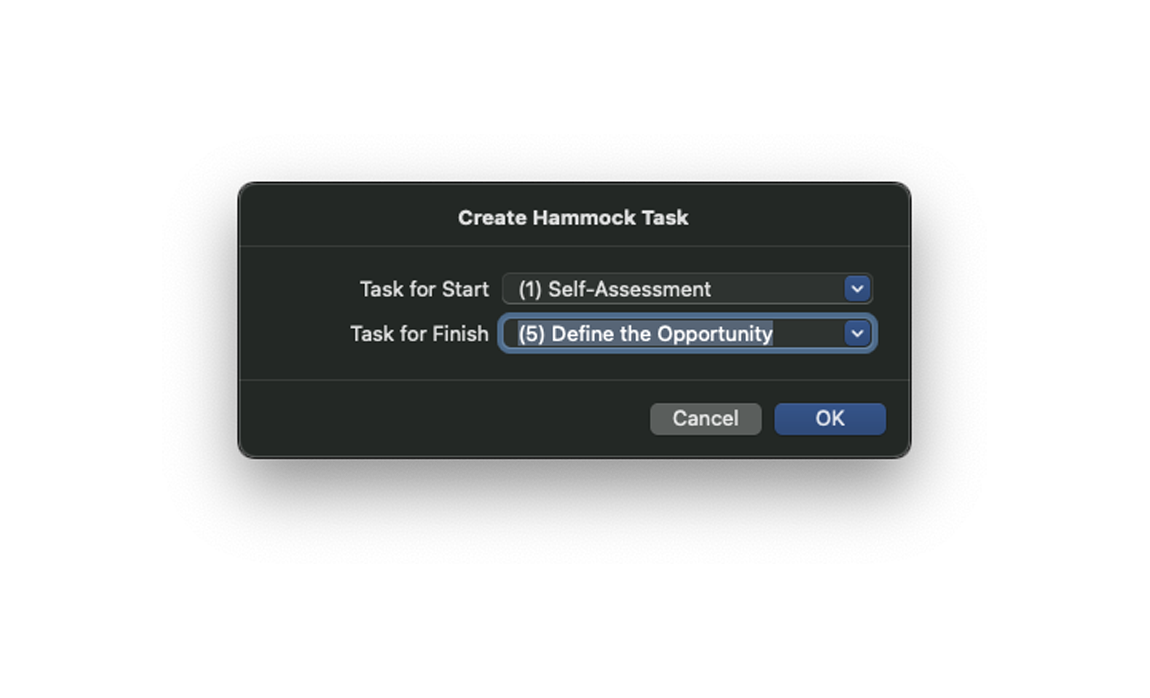Screen dimensions: 1150x698
Task: Click the Task for Finish label
Action: click(420, 334)
